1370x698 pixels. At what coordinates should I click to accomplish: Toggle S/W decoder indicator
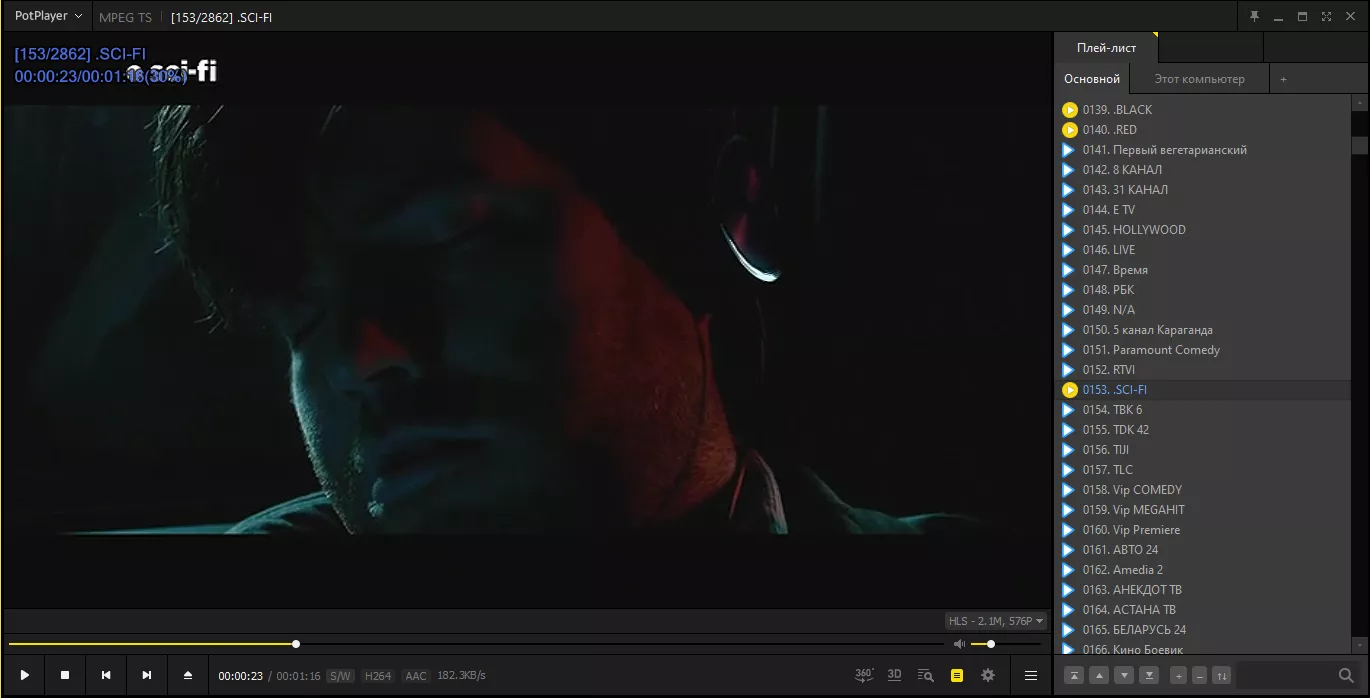point(340,676)
